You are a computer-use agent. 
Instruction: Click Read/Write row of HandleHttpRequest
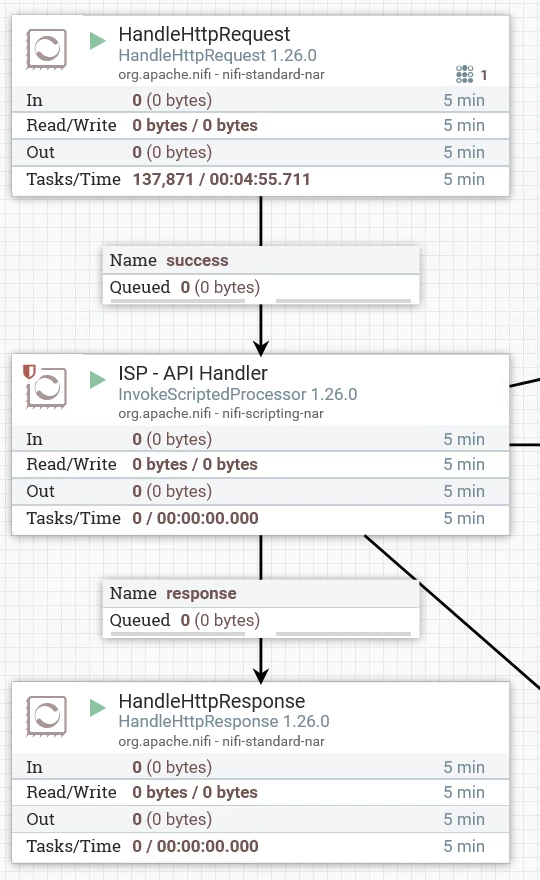click(x=260, y=126)
